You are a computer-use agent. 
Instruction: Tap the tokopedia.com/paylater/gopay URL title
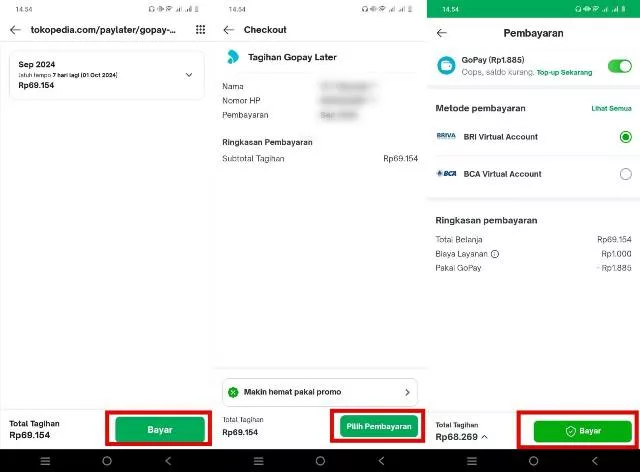103,30
